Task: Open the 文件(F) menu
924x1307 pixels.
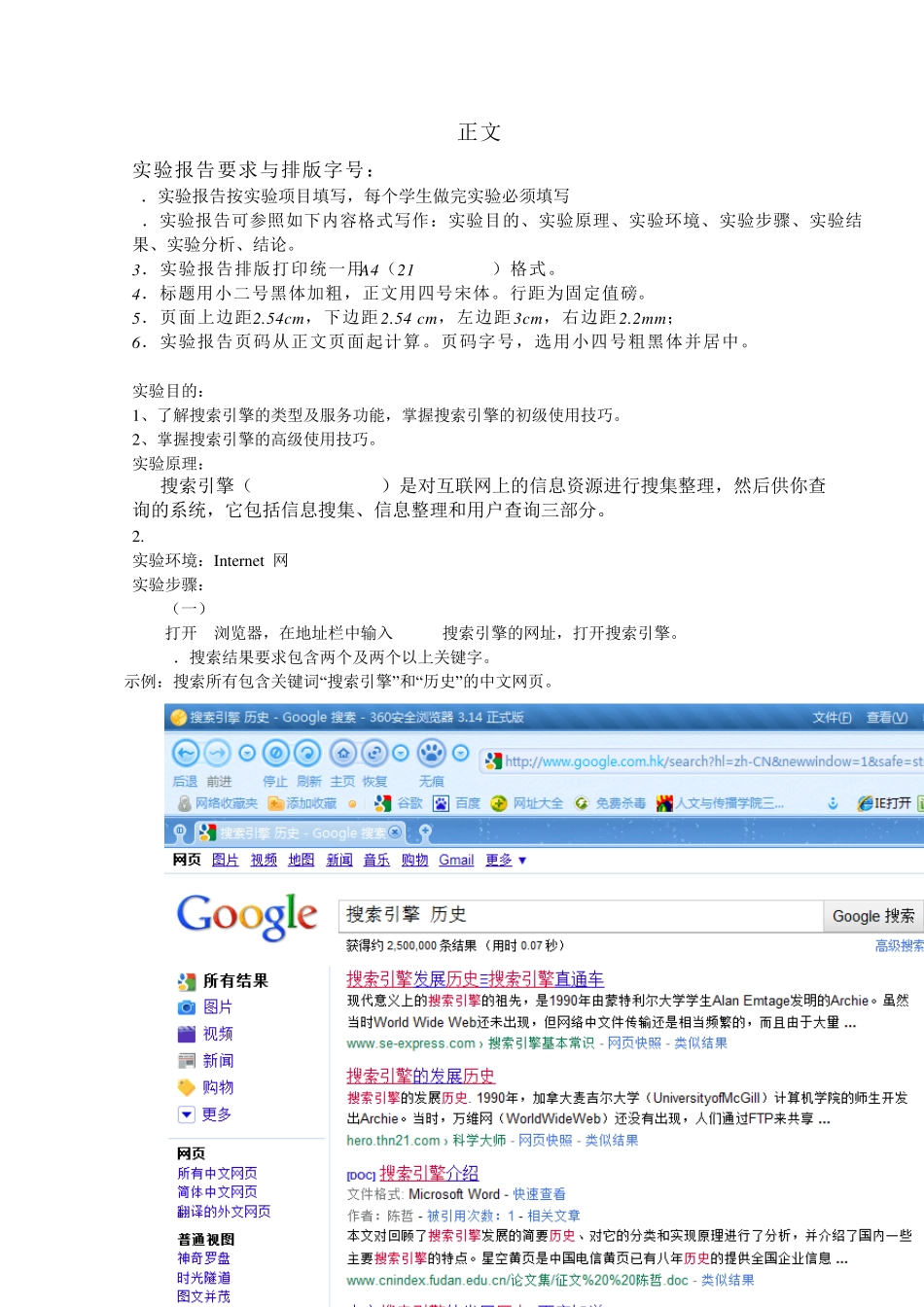Action: (x=832, y=718)
